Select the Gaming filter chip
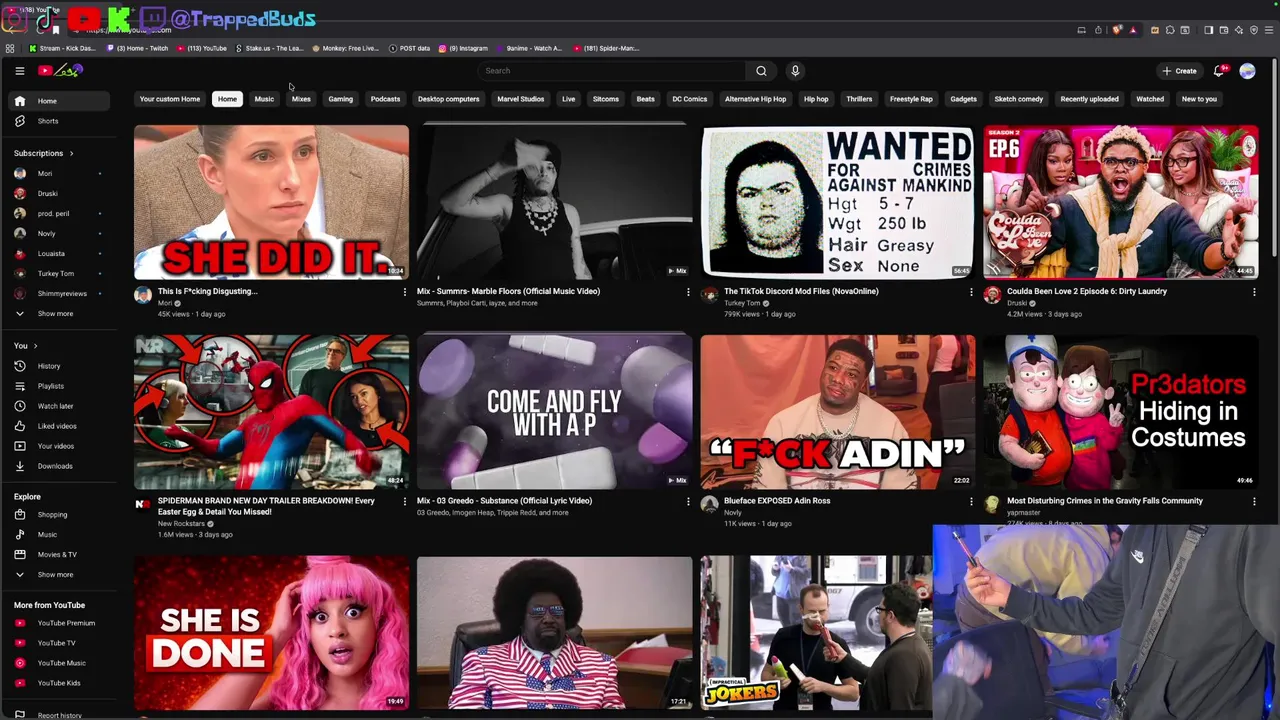 (x=340, y=99)
